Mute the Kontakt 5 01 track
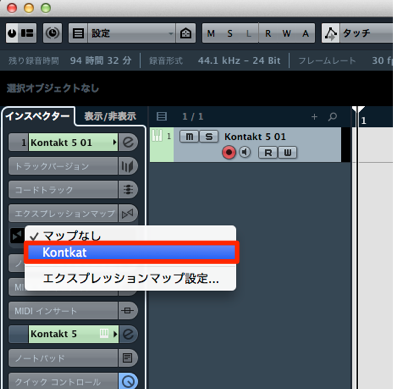The image size is (393, 389). pyautogui.click(x=189, y=136)
